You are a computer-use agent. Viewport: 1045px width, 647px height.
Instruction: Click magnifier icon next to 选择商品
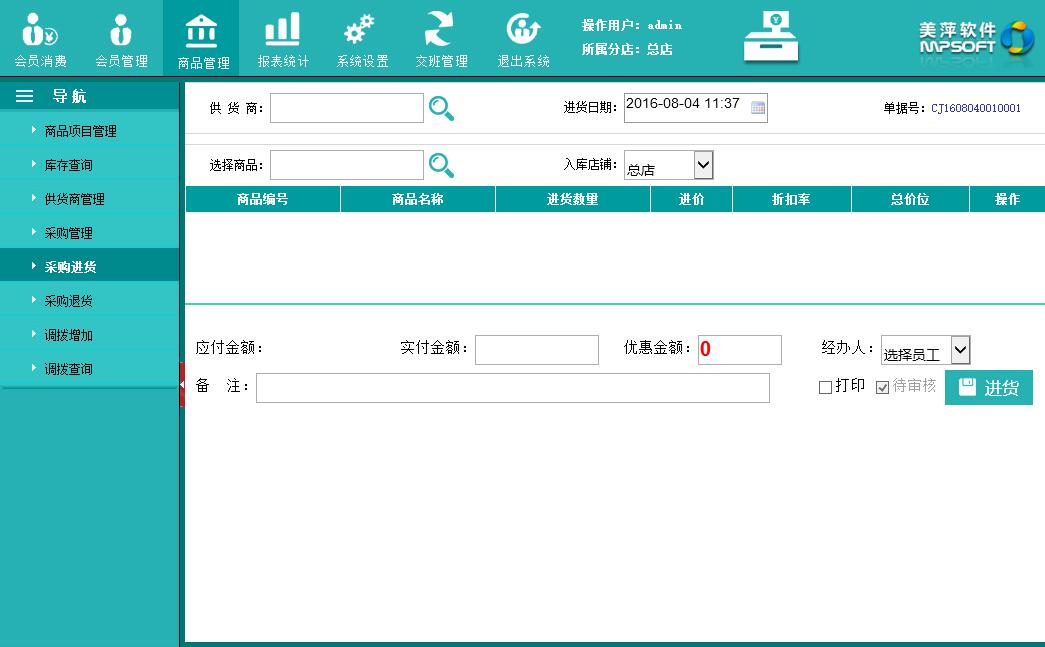[x=441, y=165]
